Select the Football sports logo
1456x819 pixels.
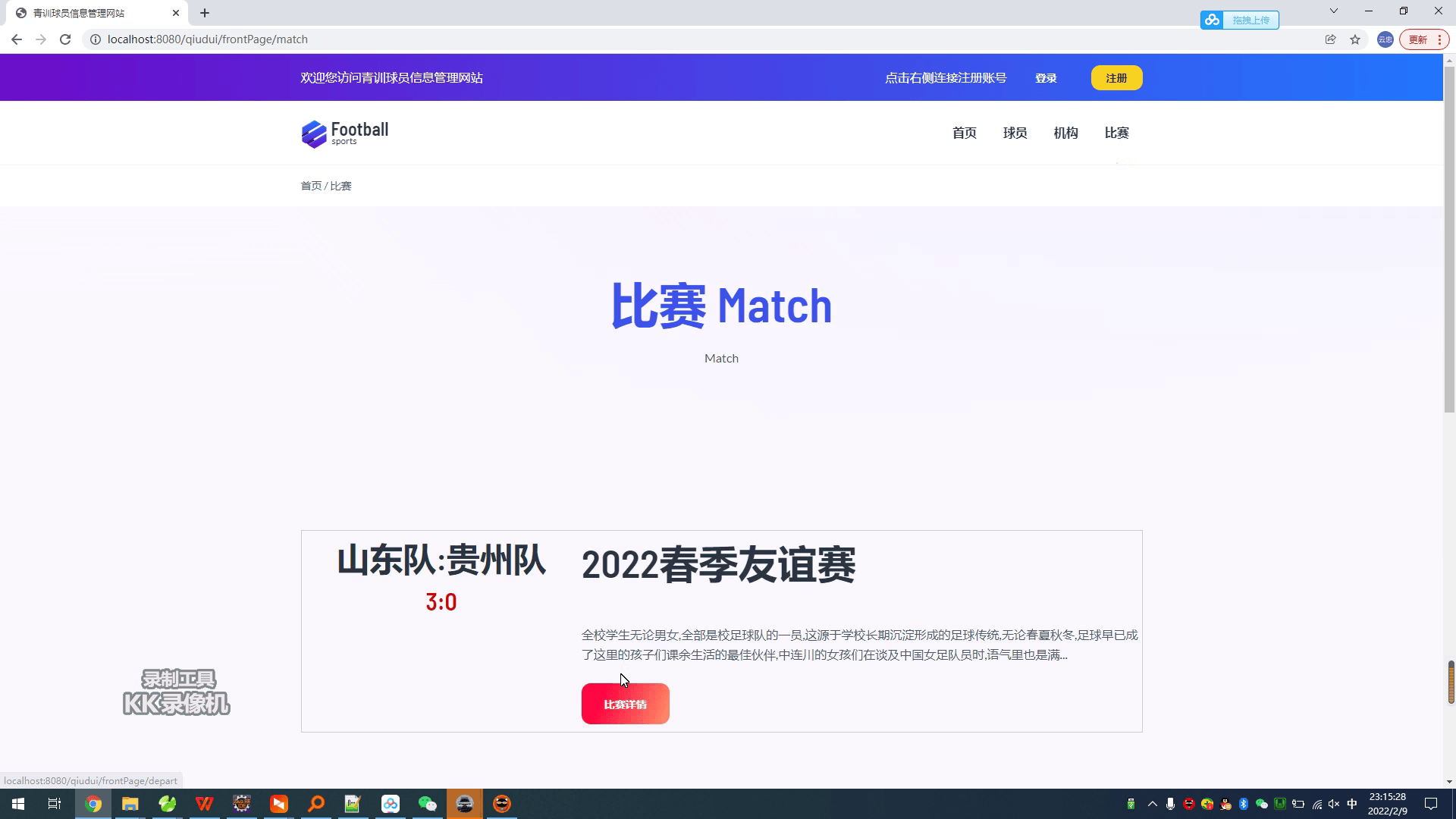(x=344, y=133)
